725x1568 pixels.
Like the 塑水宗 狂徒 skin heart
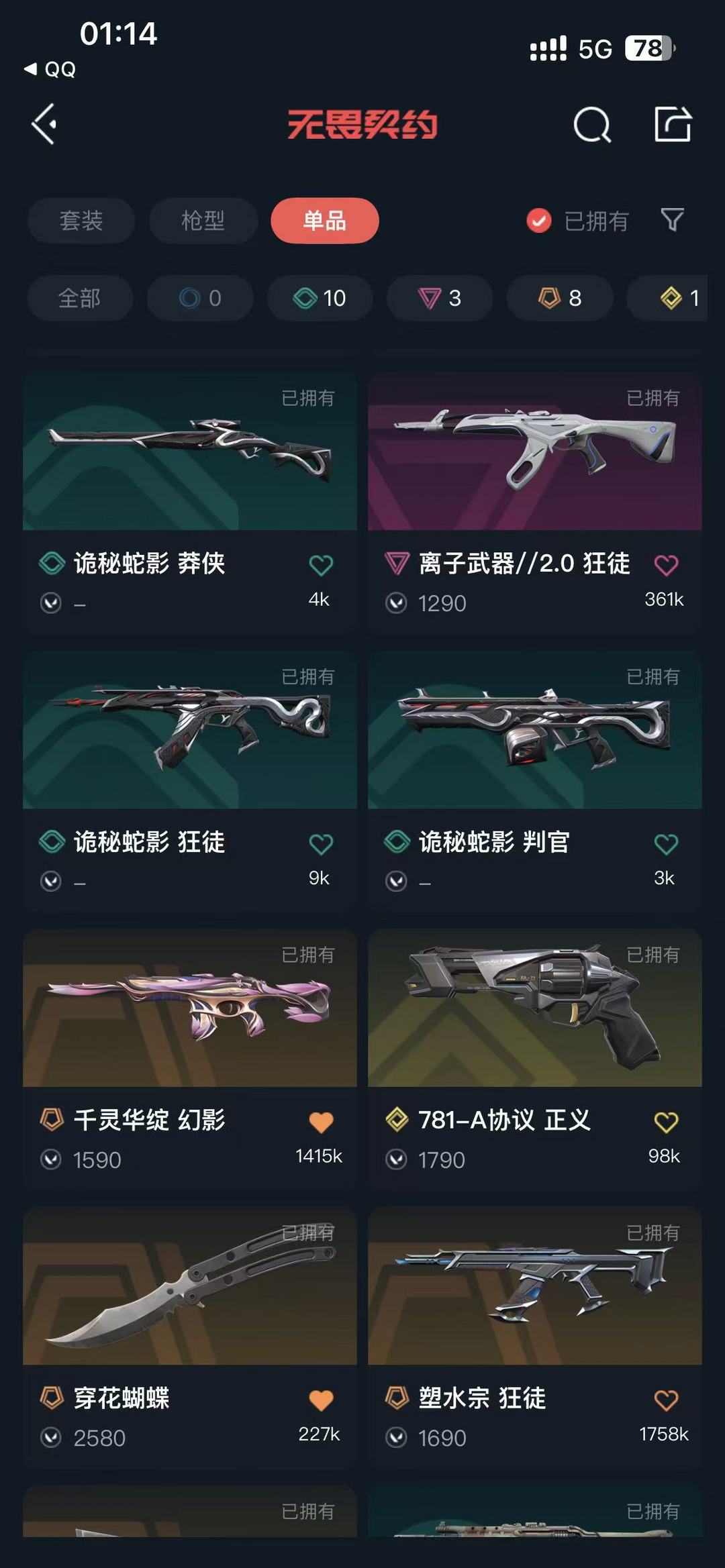[666, 1400]
